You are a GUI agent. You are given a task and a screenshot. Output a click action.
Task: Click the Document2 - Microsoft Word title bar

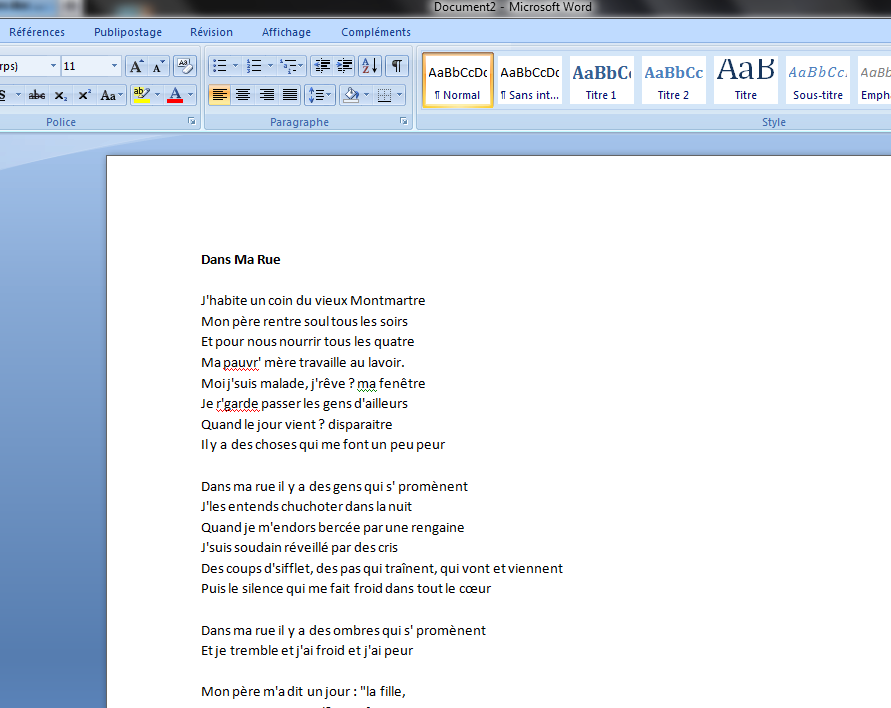click(x=513, y=7)
